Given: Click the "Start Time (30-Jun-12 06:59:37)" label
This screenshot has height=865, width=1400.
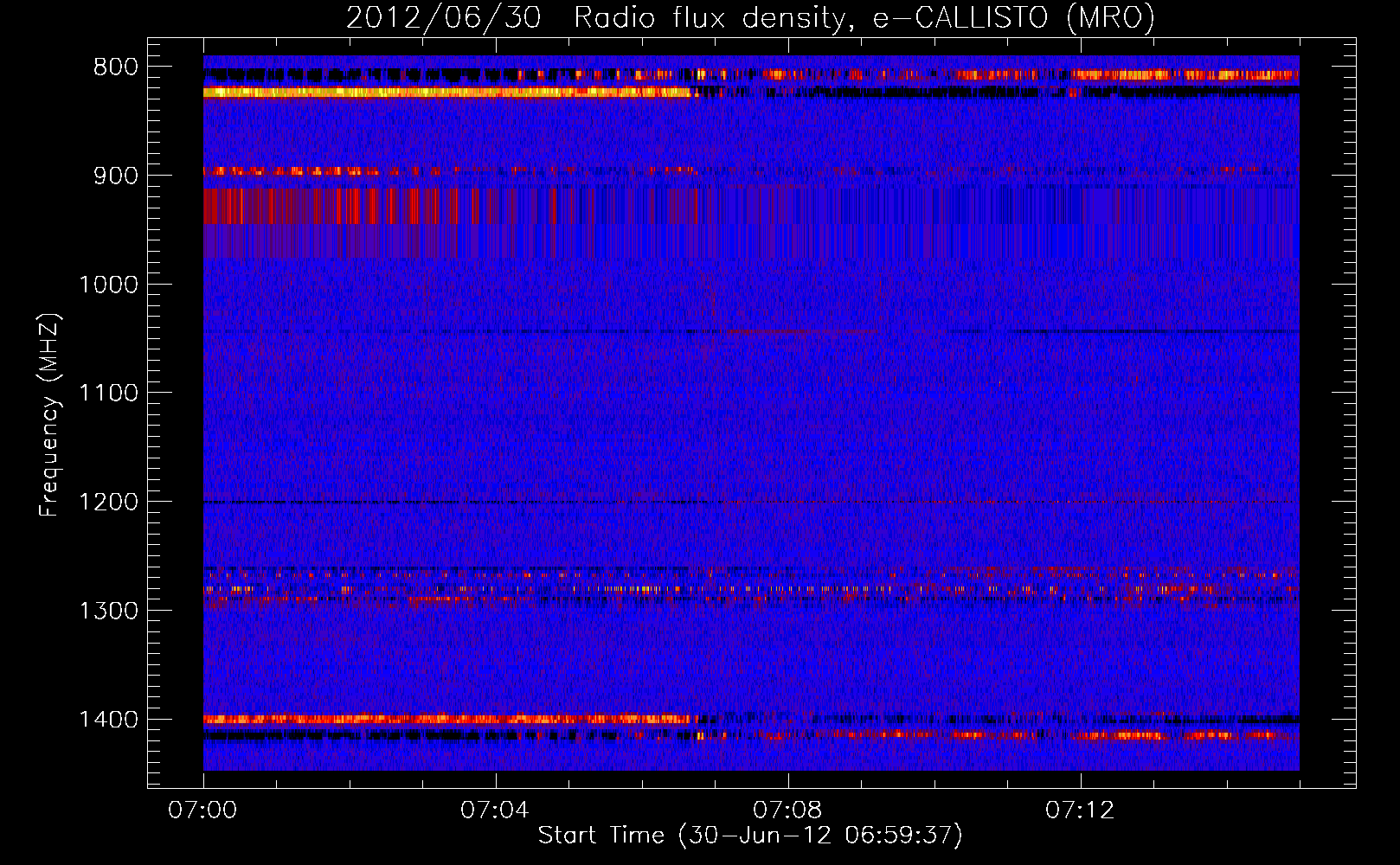Looking at the screenshot, I should pyautogui.click(x=750, y=836).
